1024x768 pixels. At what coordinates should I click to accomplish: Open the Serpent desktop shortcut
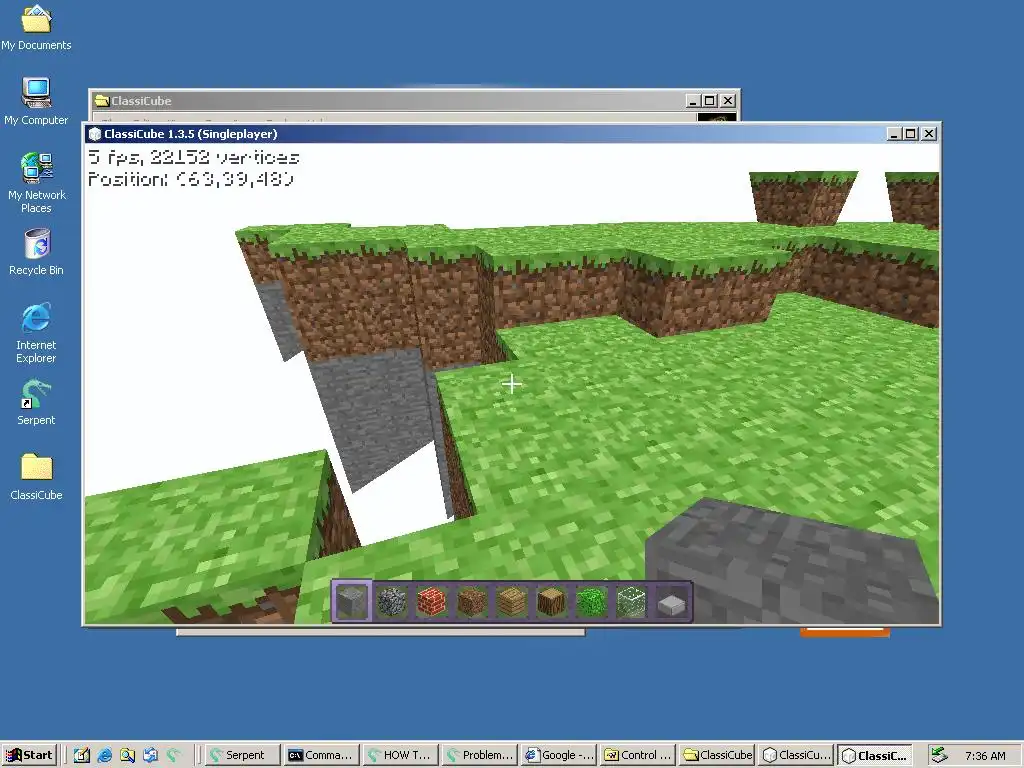[x=36, y=402]
